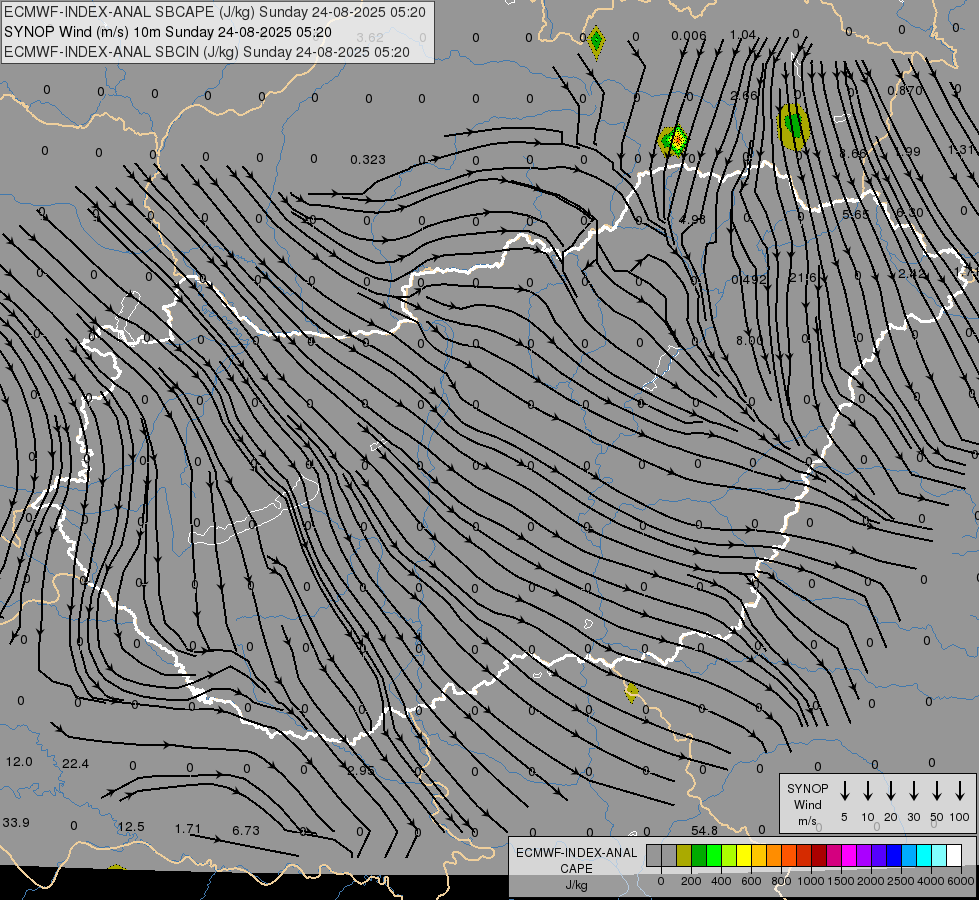The image size is (979, 900).
Task: Click the 0.492 value on the map
Action: pyautogui.click(x=749, y=279)
